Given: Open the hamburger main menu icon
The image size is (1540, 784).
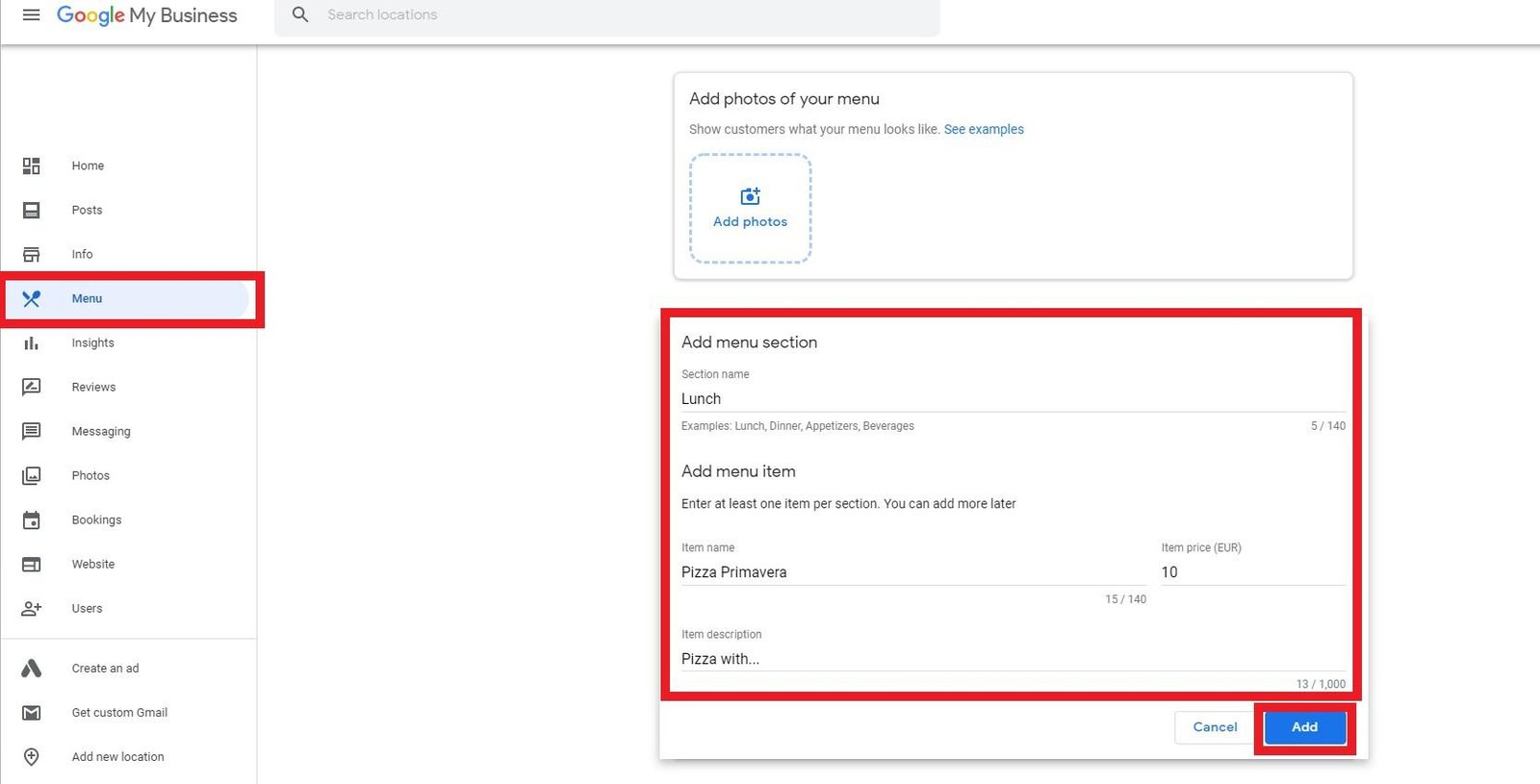Looking at the screenshot, I should 31,14.
